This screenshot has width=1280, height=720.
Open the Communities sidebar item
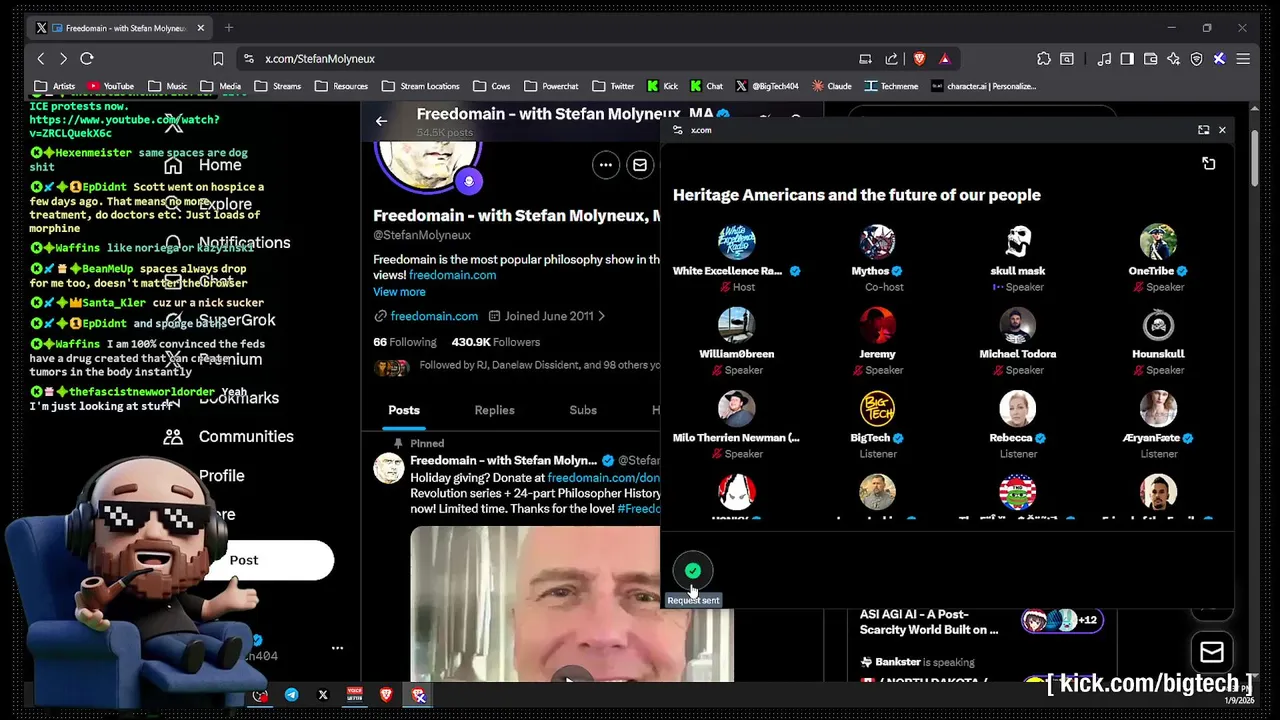[x=229, y=437]
